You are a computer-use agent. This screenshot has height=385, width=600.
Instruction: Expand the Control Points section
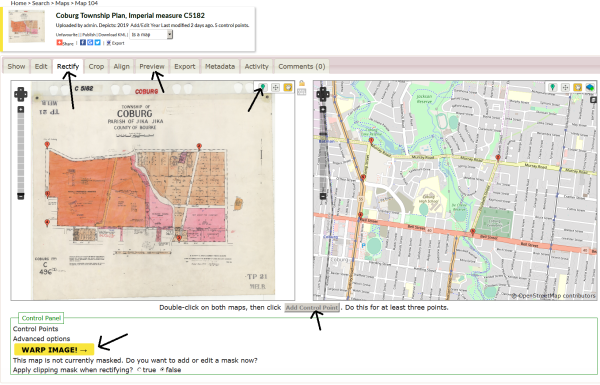click(36, 329)
